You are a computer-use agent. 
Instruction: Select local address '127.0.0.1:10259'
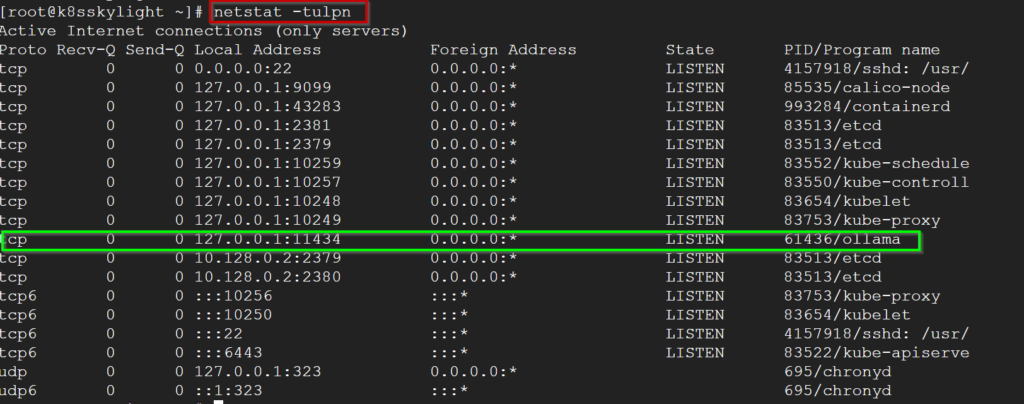click(268, 163)
